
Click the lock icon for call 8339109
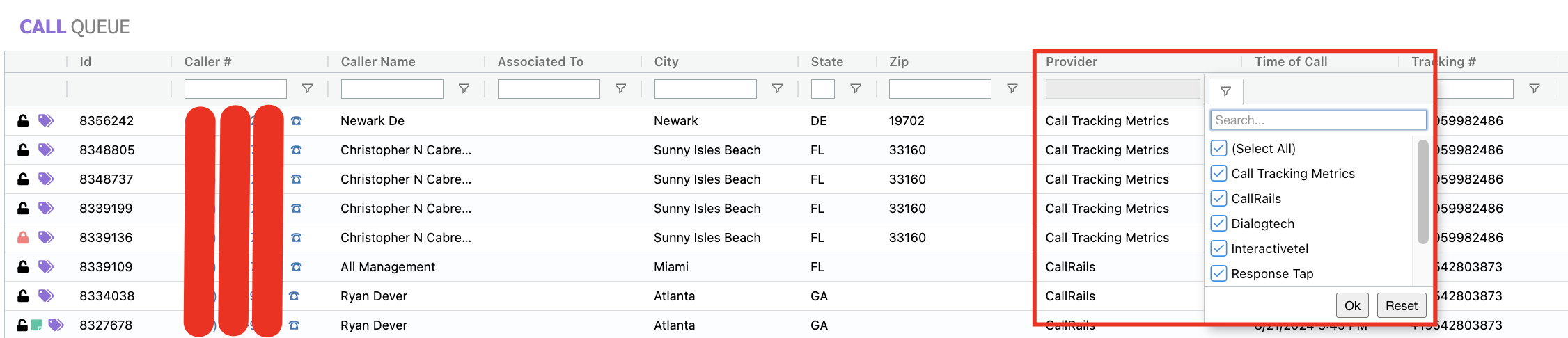tap(23, 267)
